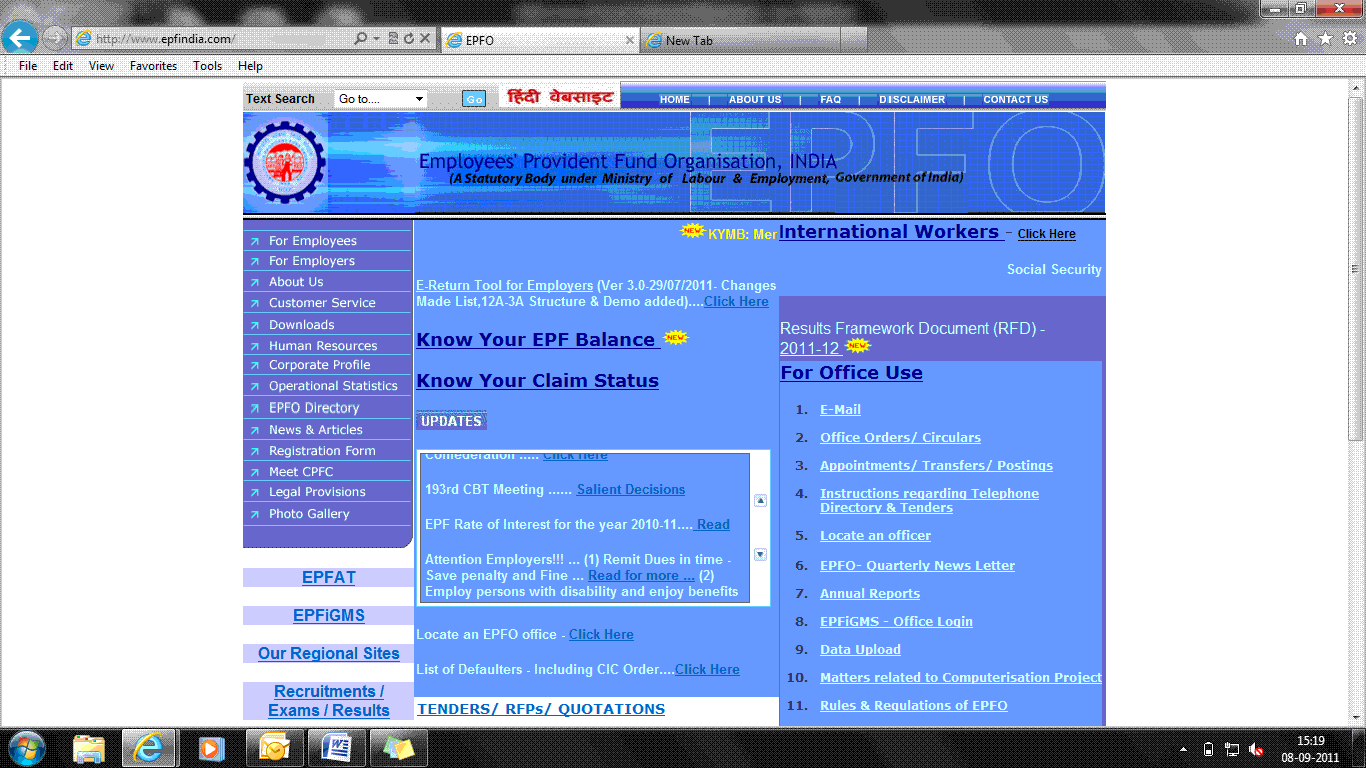
Task: Open TENDERS/ RFPs/ QUOTATIONS link
Action: pos(541,709)
